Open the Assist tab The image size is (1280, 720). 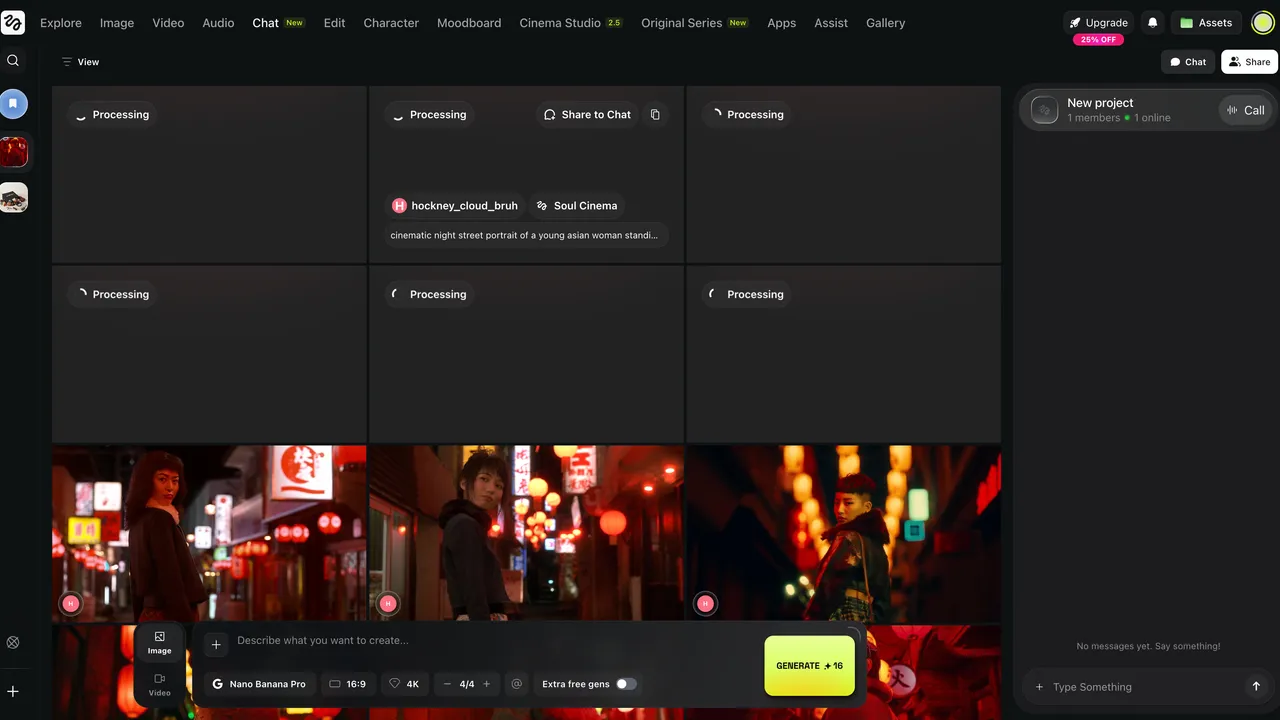point(831,22)
